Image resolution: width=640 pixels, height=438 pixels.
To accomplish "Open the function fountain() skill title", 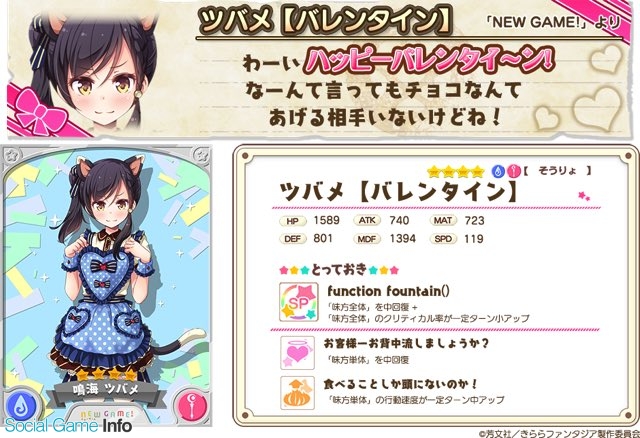I will click(389, 291).
